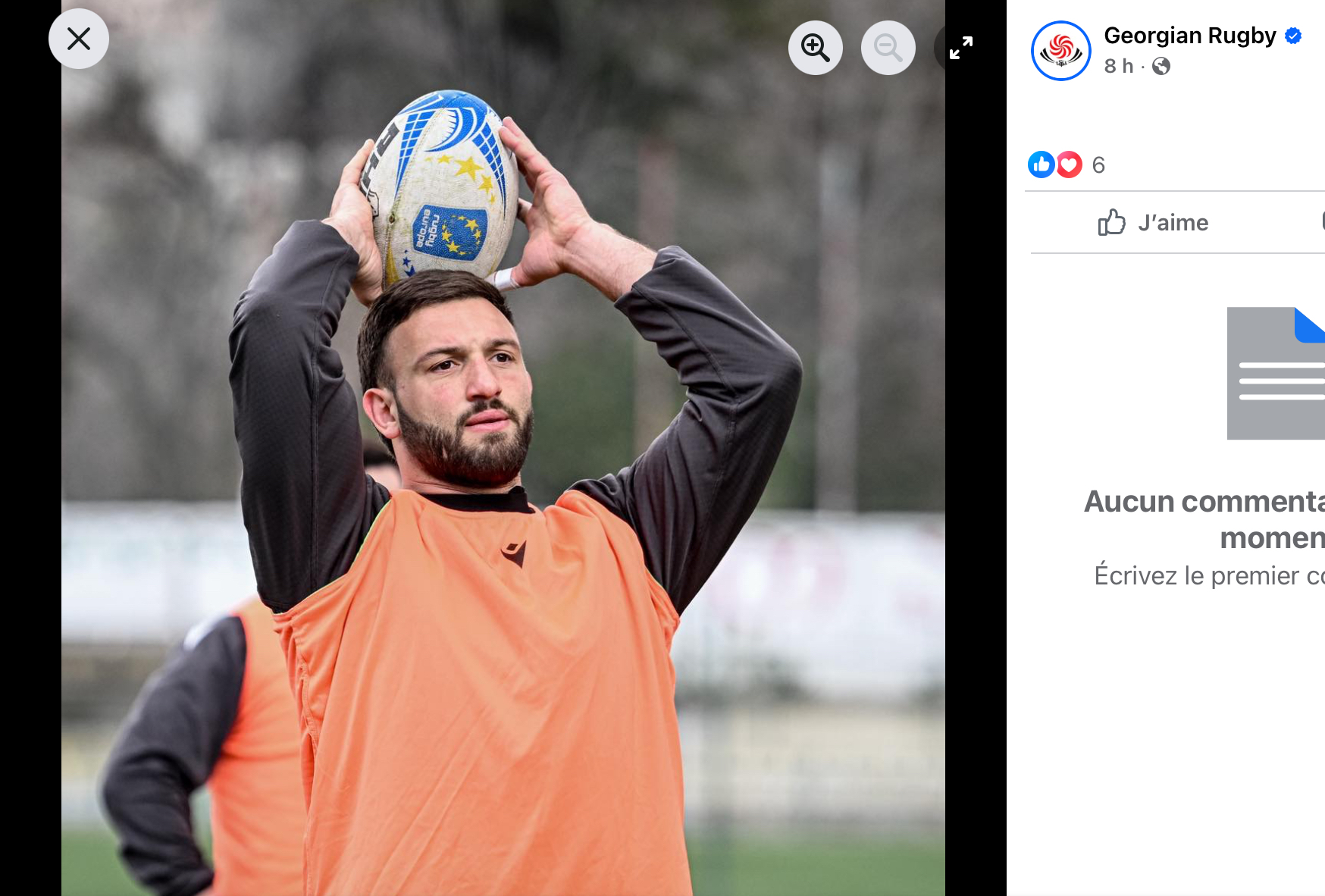Image resolution: width=1325 pixels, height=896 pixels.
Task: Click the "Écrivez le premier" prompt text
Action: 1209,576
